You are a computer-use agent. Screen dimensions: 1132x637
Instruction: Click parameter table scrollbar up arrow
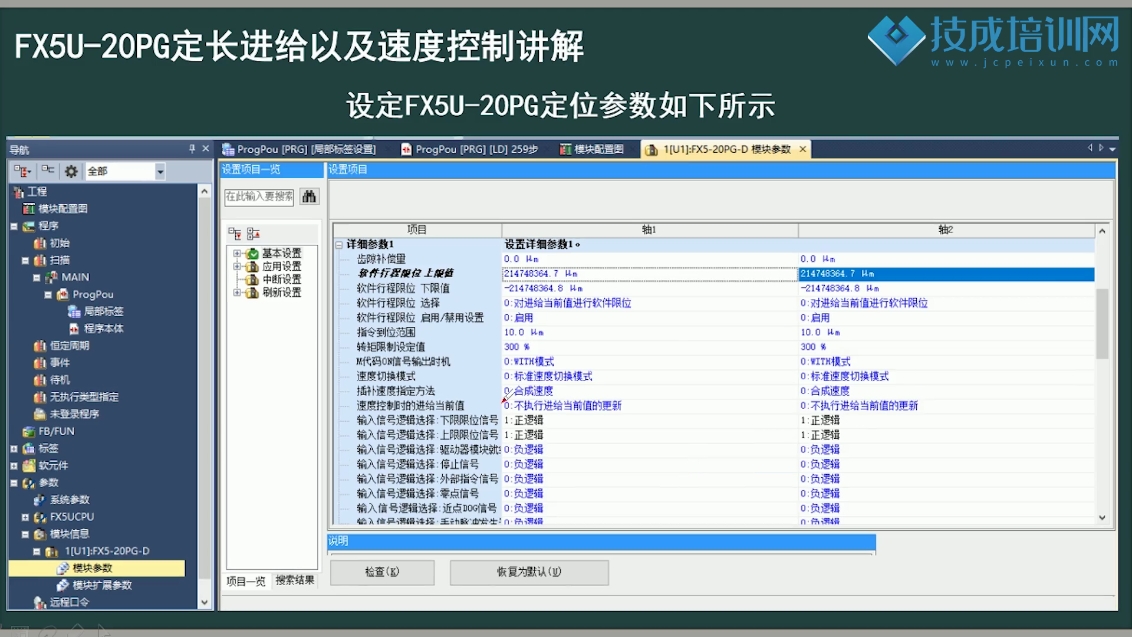(1102, 231)
